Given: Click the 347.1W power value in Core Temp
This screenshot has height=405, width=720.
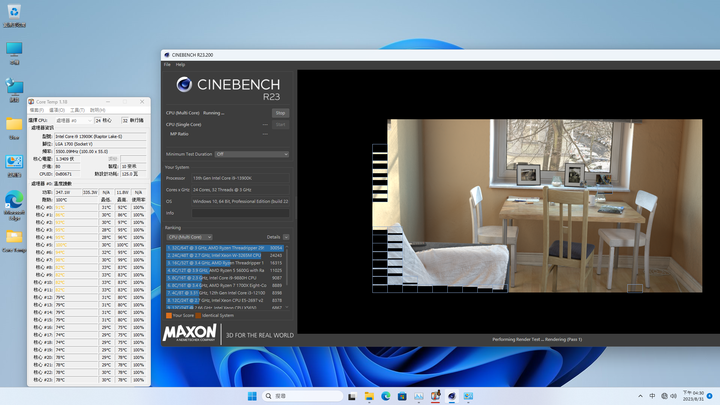Looking at the screenshot, I should (x=68, y=192).
